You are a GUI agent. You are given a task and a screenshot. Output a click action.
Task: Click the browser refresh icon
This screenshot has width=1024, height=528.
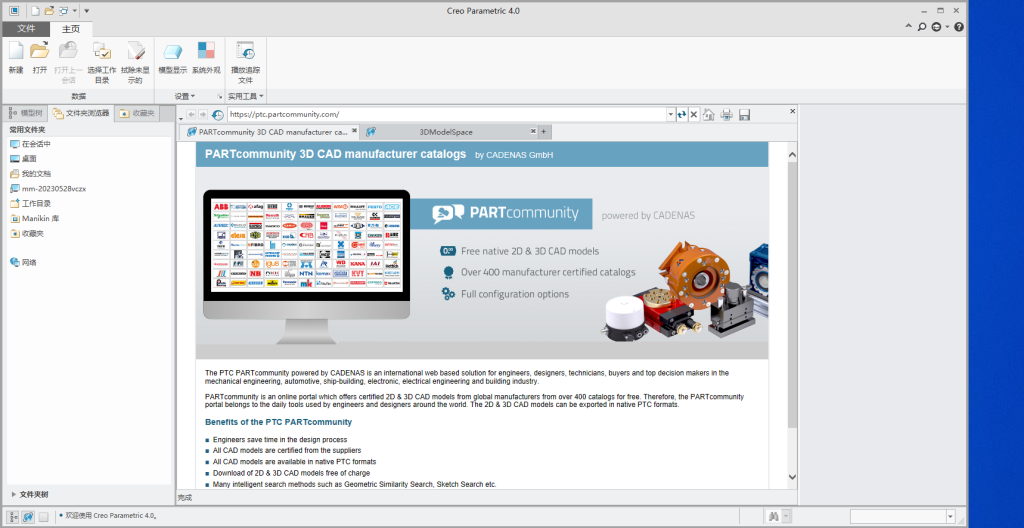[682, 114]
